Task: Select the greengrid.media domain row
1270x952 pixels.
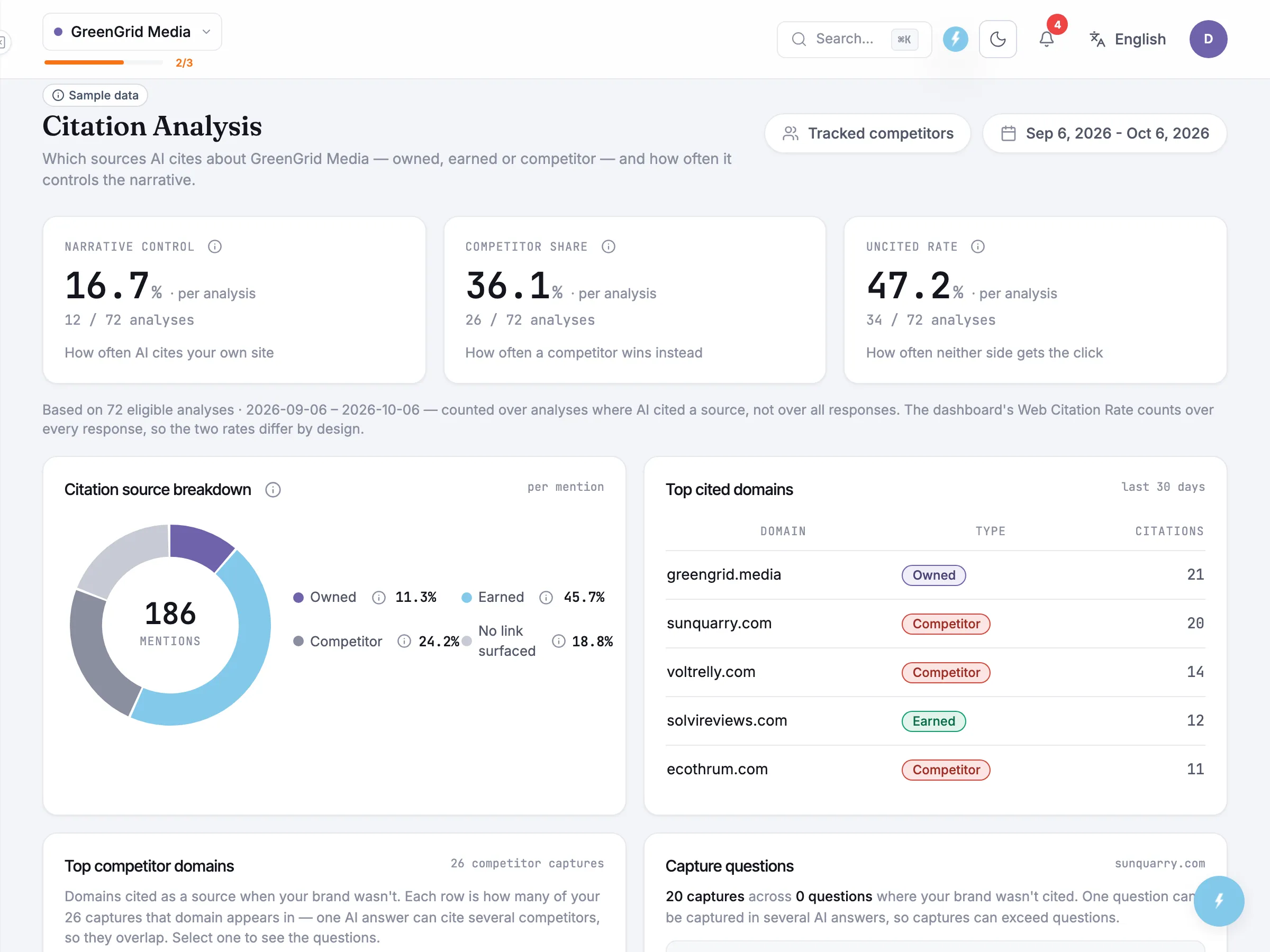Action: (x=935, y=575)
